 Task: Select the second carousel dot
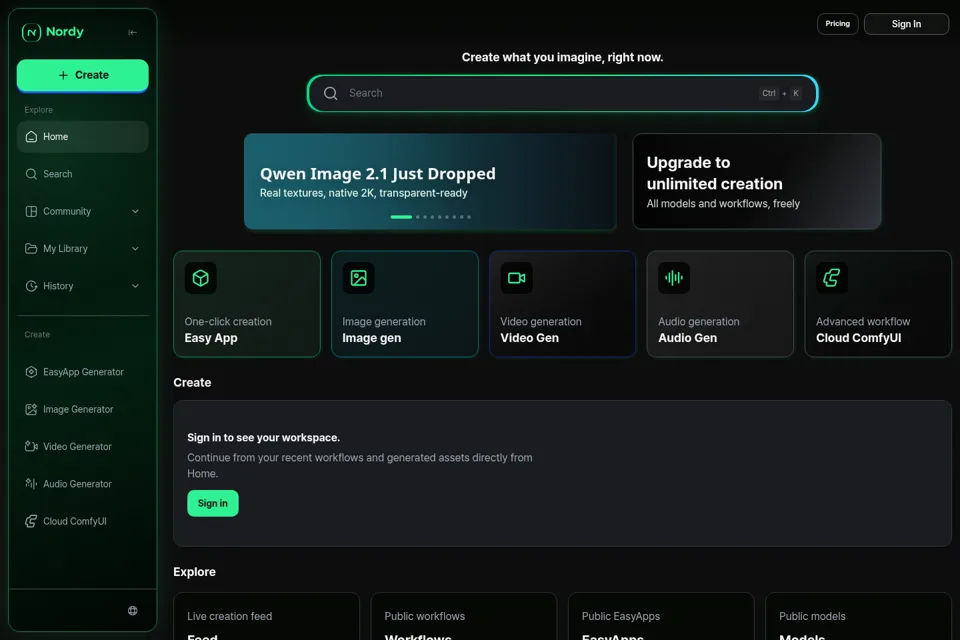[x=418, y=217]
